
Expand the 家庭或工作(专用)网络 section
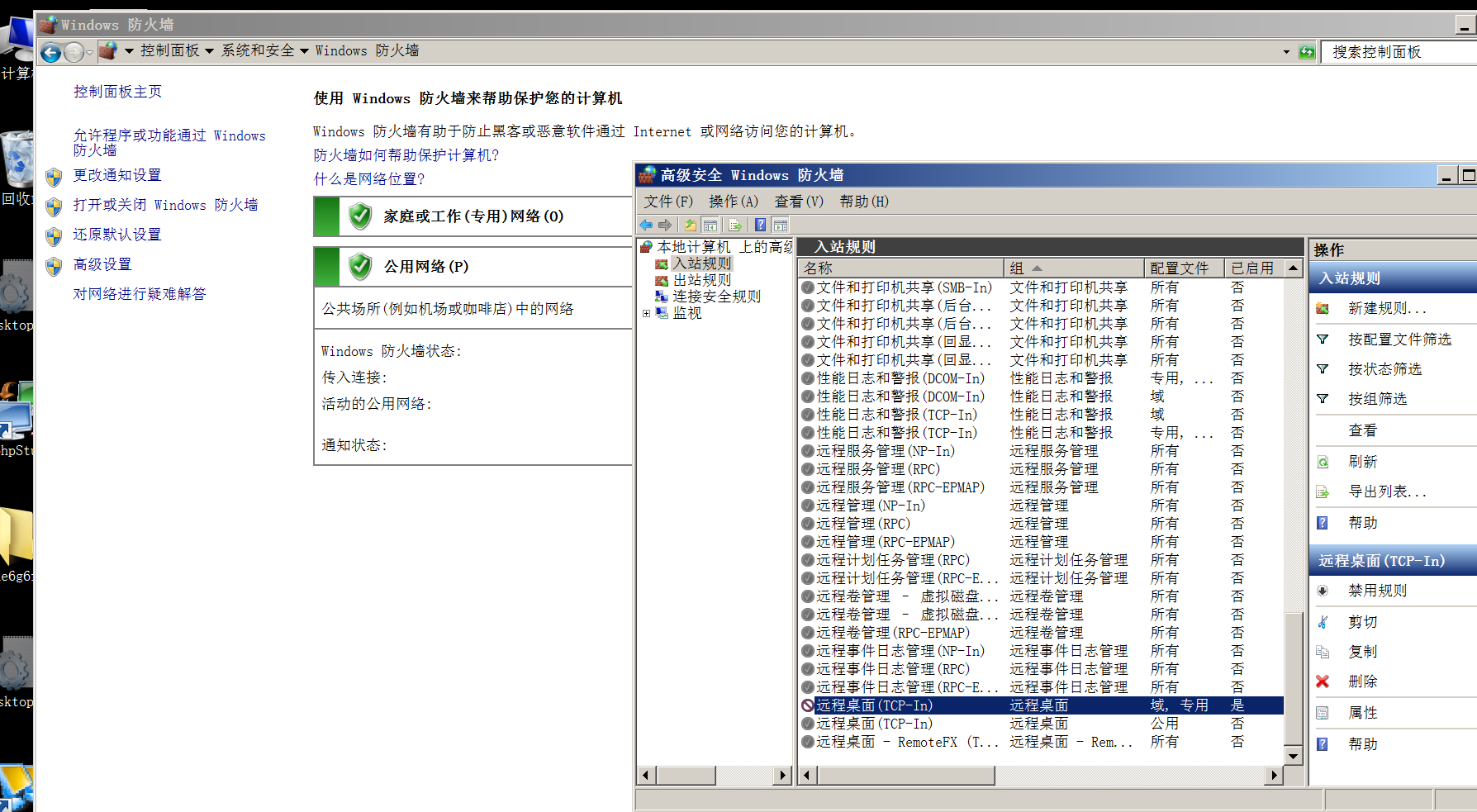[473, 216]
